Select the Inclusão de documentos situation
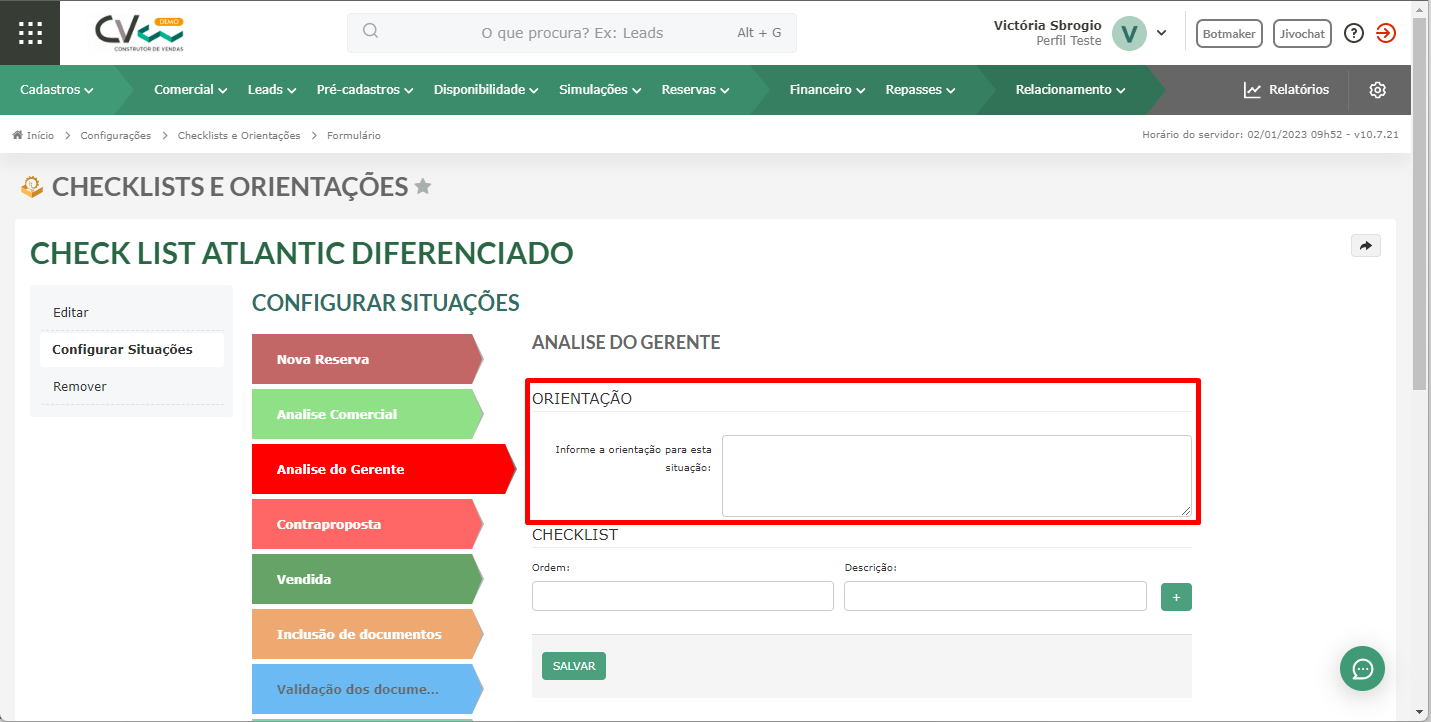The width and height of the screenshot is (1431, 722). tap(367, 634)
